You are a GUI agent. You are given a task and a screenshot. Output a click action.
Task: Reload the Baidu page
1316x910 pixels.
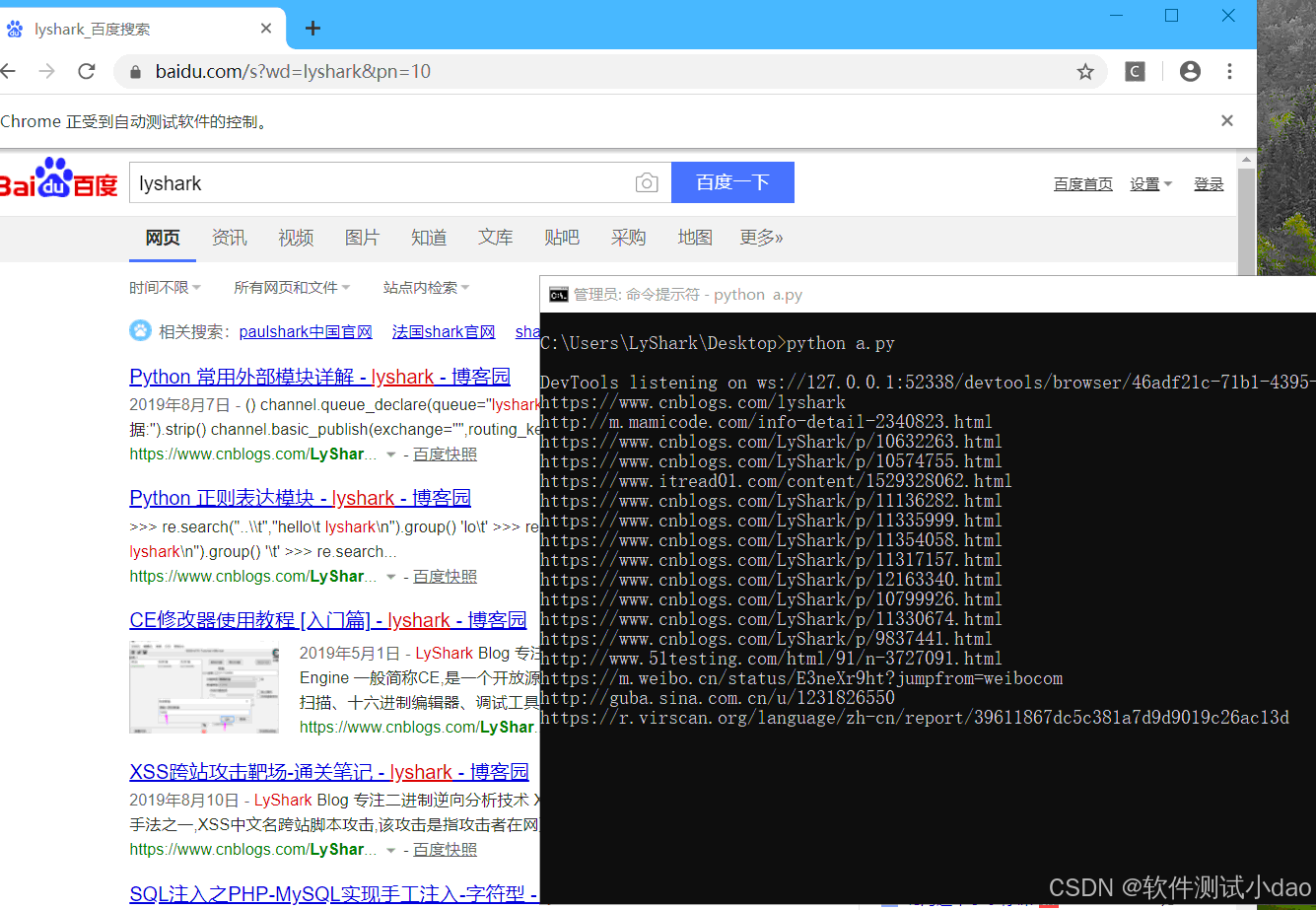[87, 71]
